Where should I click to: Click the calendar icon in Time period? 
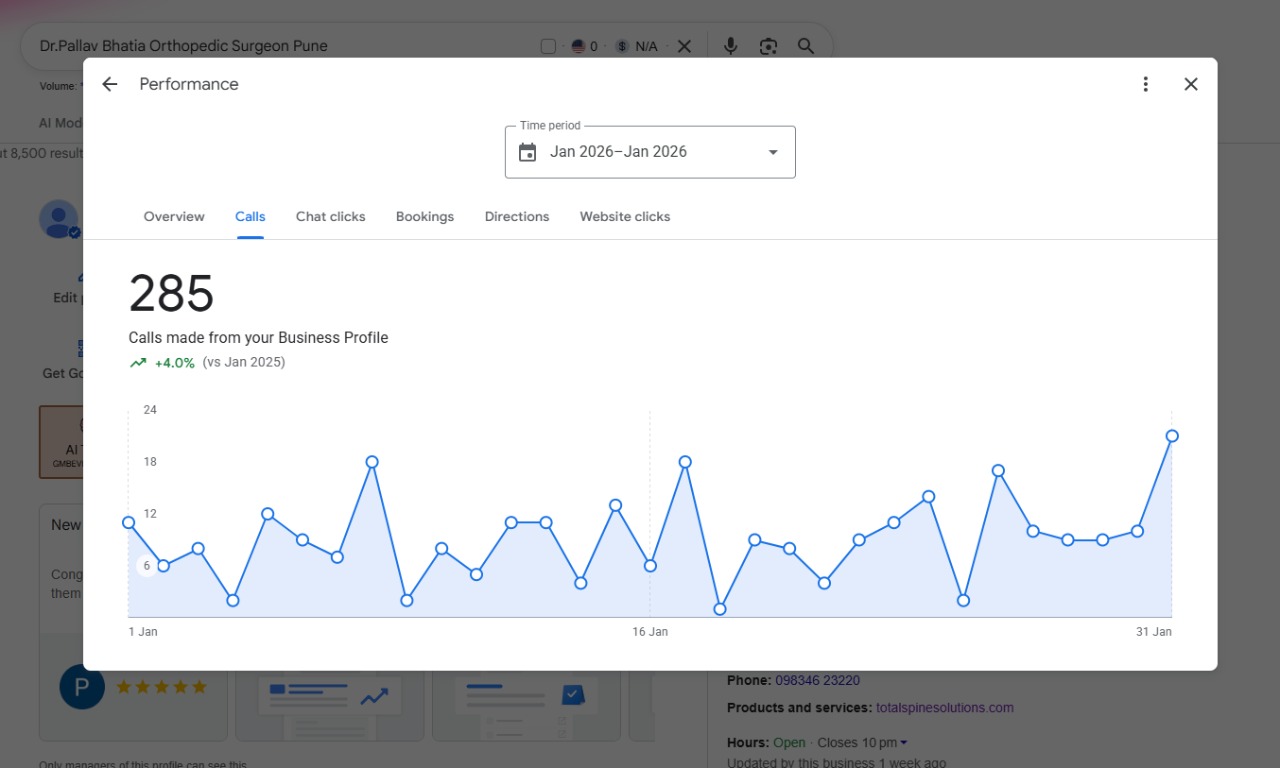click(x=528, y=152)
